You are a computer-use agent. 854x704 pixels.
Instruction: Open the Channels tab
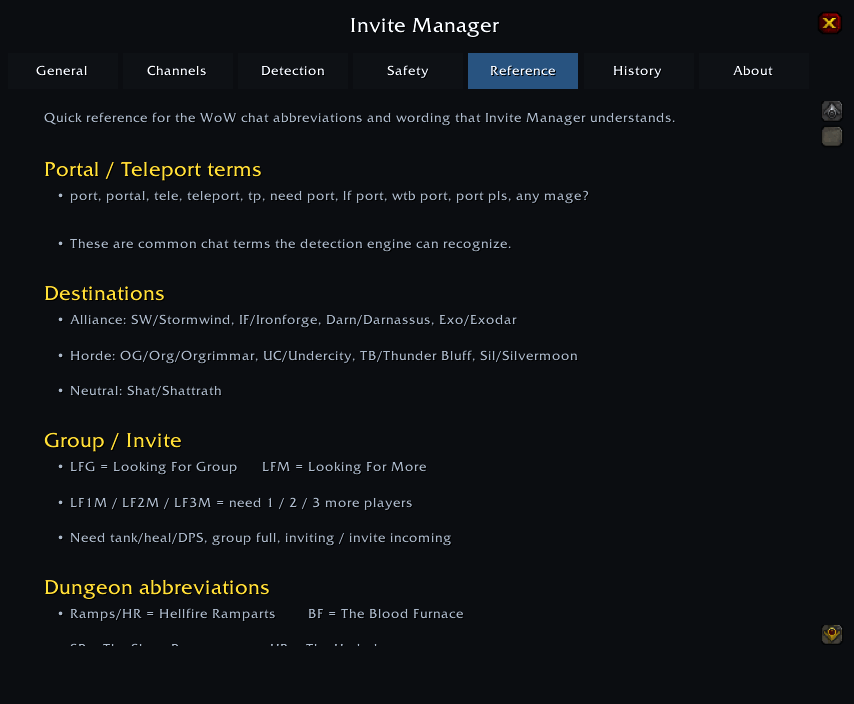point(177,71)
